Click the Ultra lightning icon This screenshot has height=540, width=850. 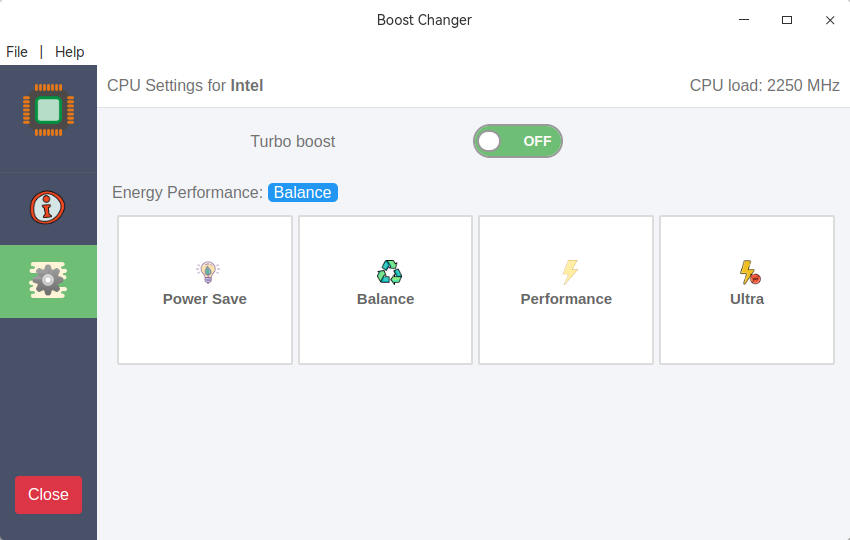pyautogui.click(x=749, y=272)
